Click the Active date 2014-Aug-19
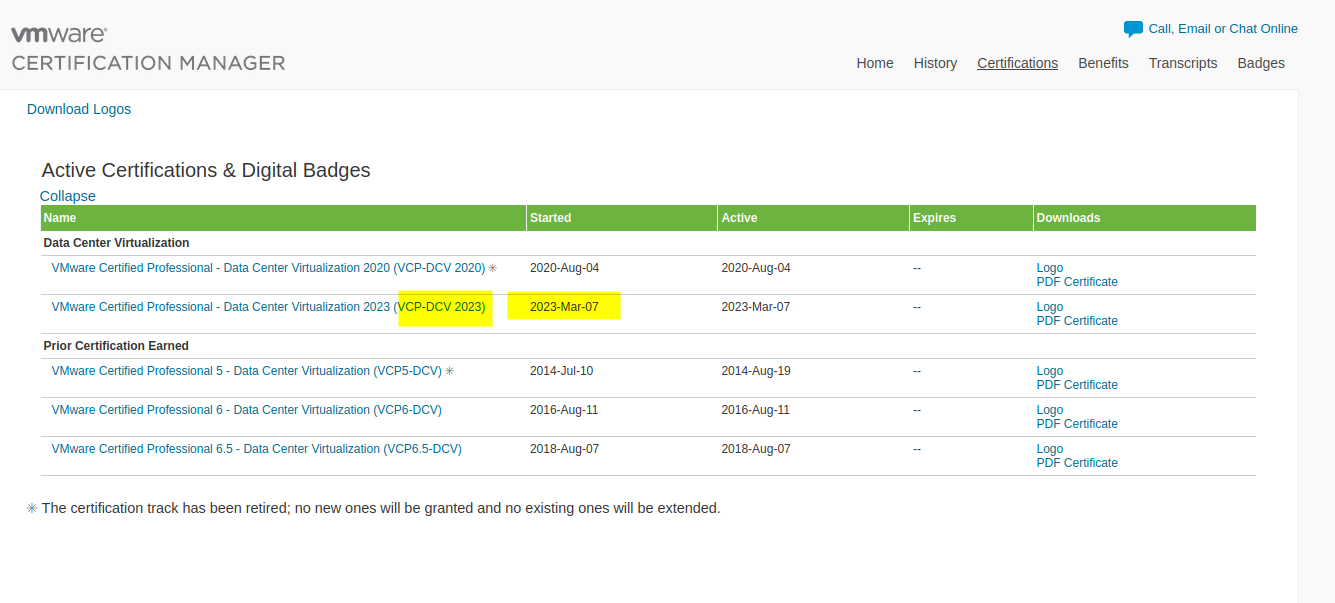Viewport: 1335px width, 603px height. [756, 371]
